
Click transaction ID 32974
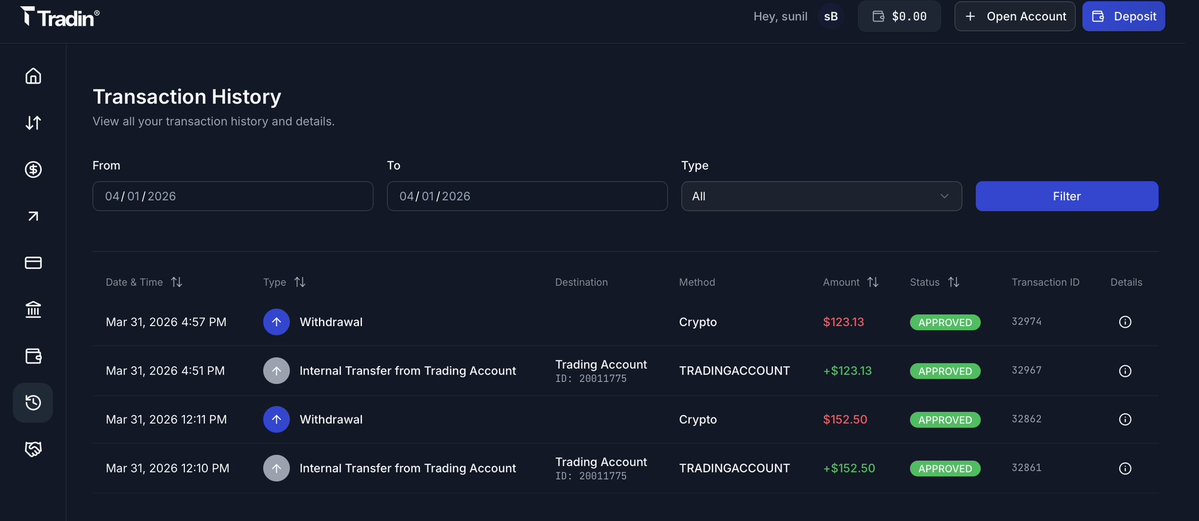click(1026, 321)
